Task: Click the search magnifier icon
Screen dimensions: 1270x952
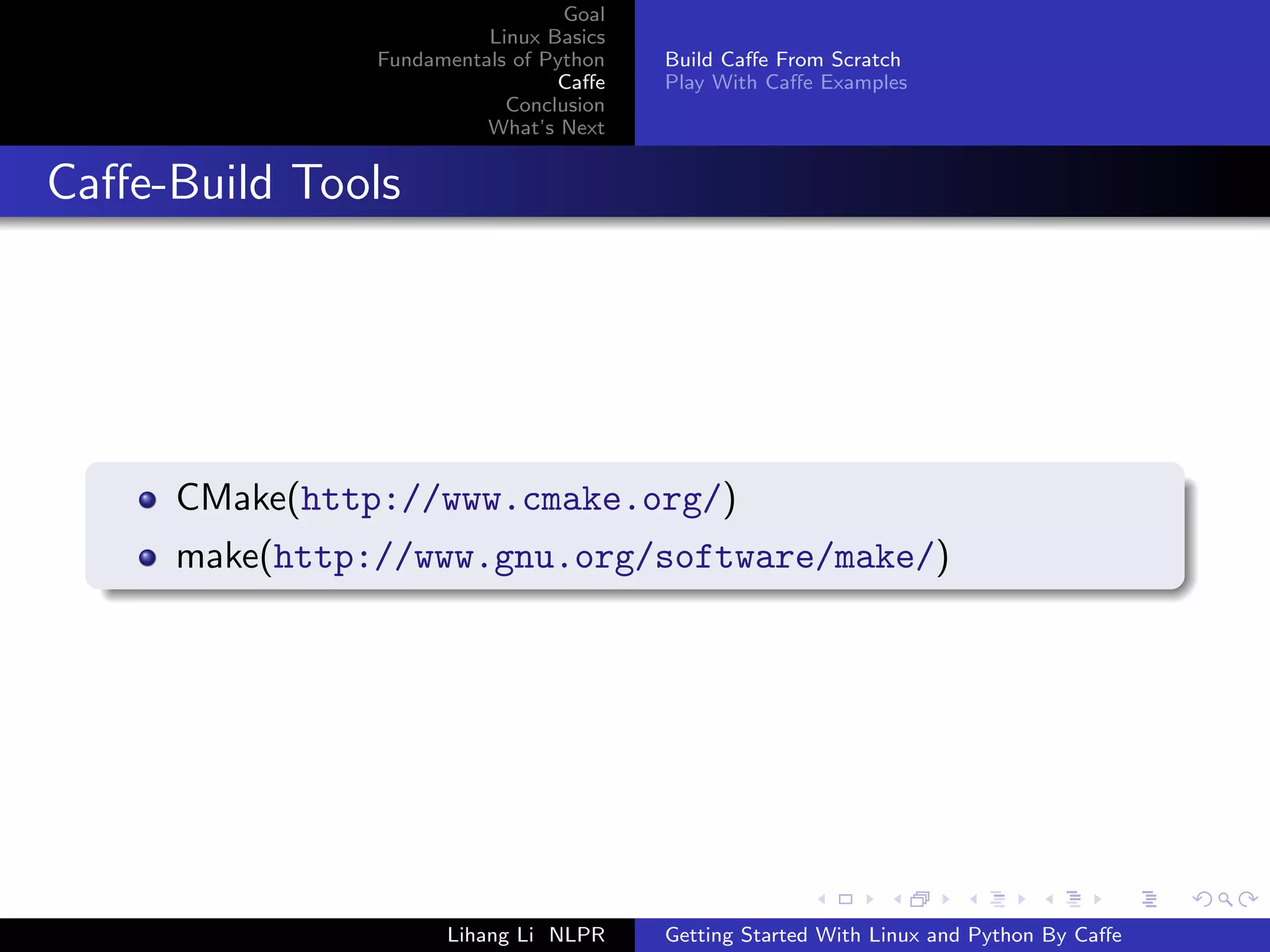Action: pos(1225,899)
